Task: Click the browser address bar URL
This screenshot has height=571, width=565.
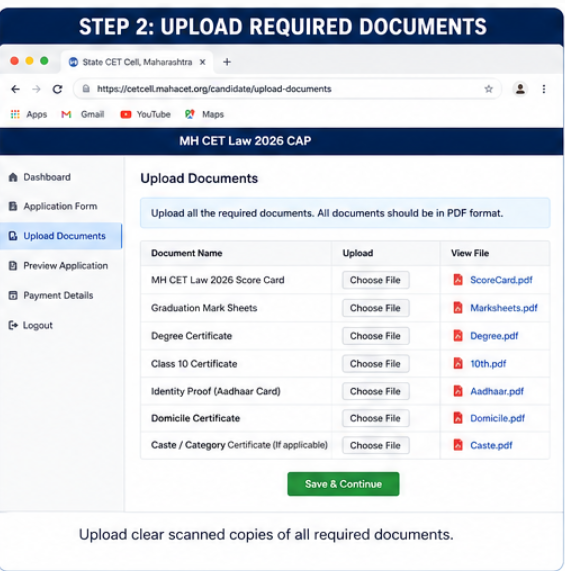Action: click(214, 89)
